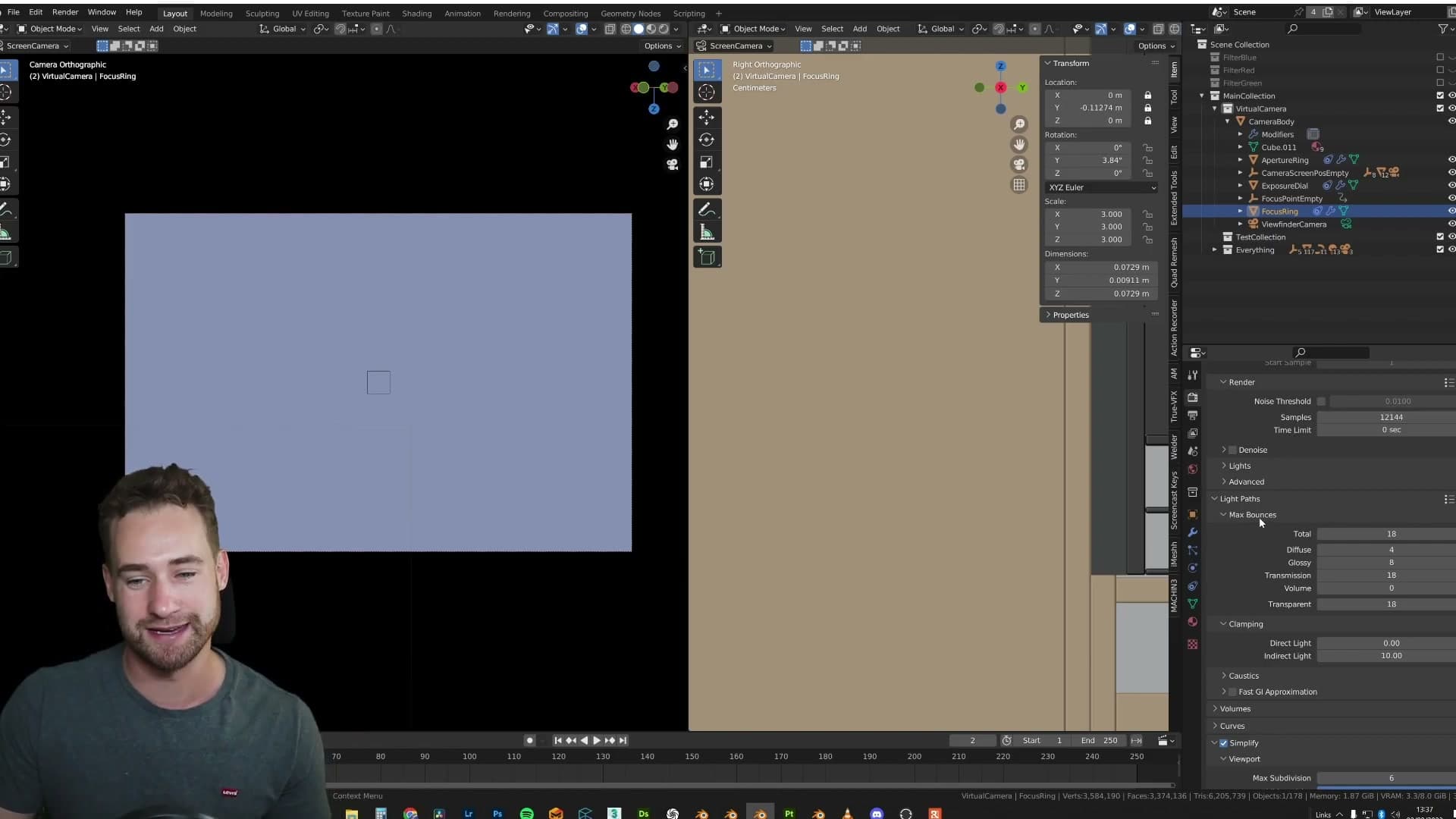Open Options button in right viewport

tap(1156, 45)
